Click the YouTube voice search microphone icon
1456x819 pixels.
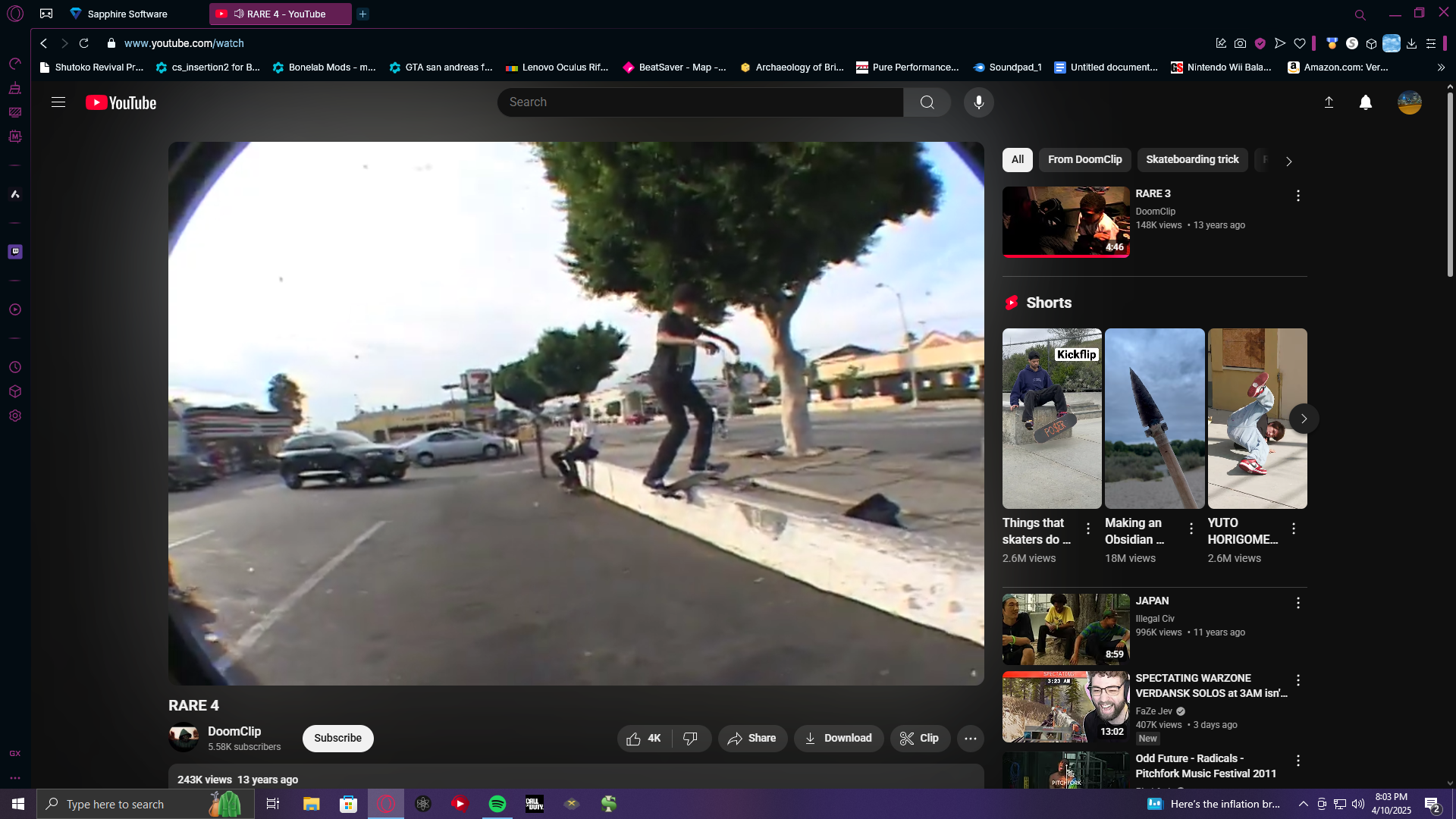978,102
